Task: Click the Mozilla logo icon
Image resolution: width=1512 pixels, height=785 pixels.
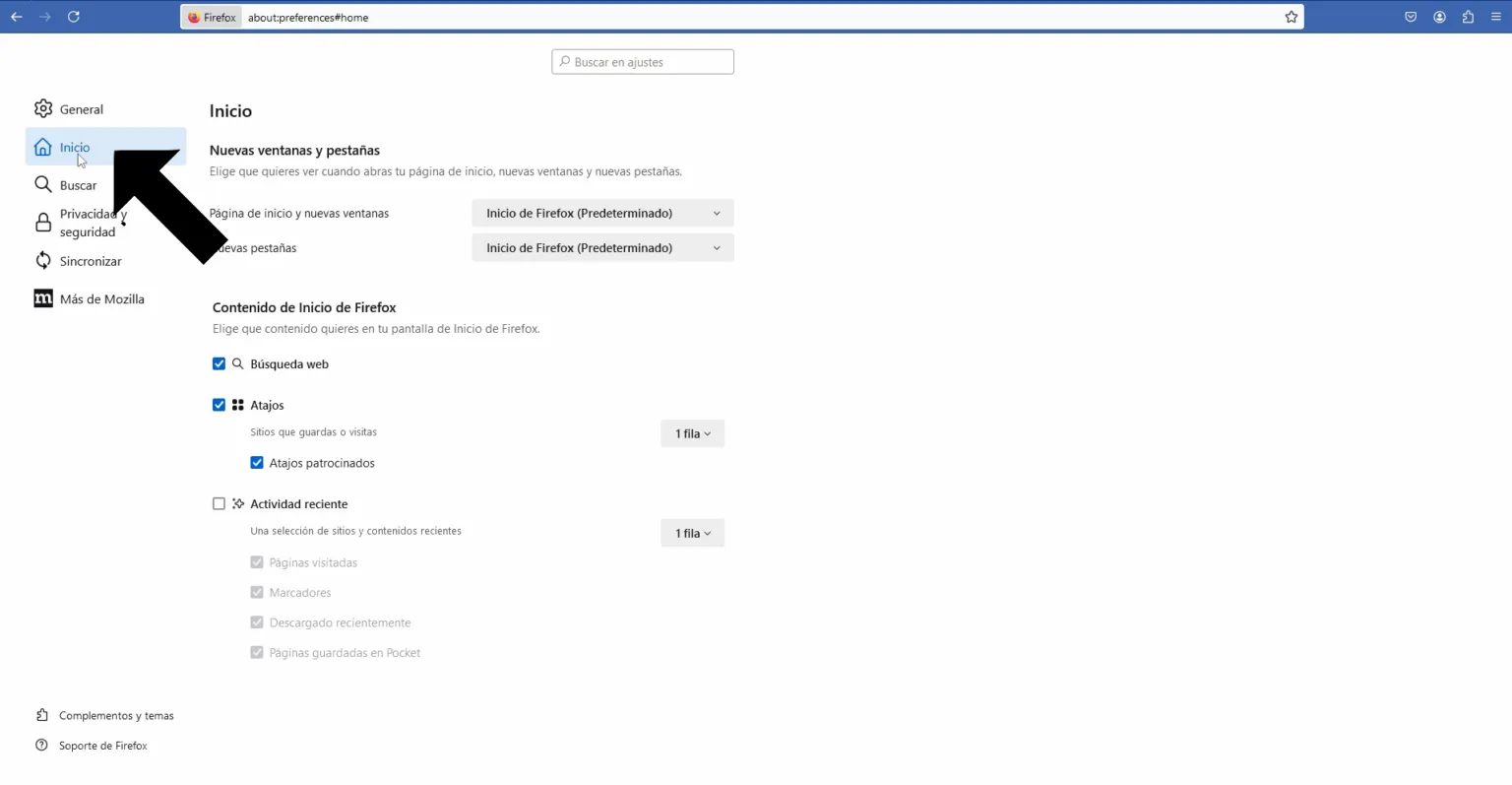Action: point(43,298)
